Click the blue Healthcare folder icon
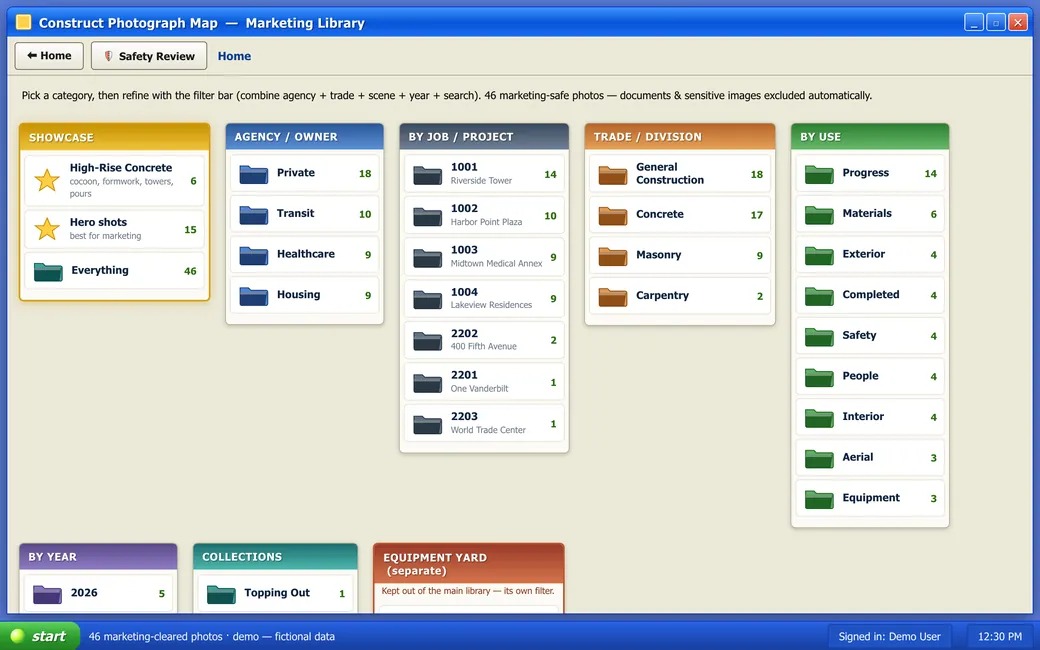This screenshot has width=1040, height=650. (x=253, y=255)
